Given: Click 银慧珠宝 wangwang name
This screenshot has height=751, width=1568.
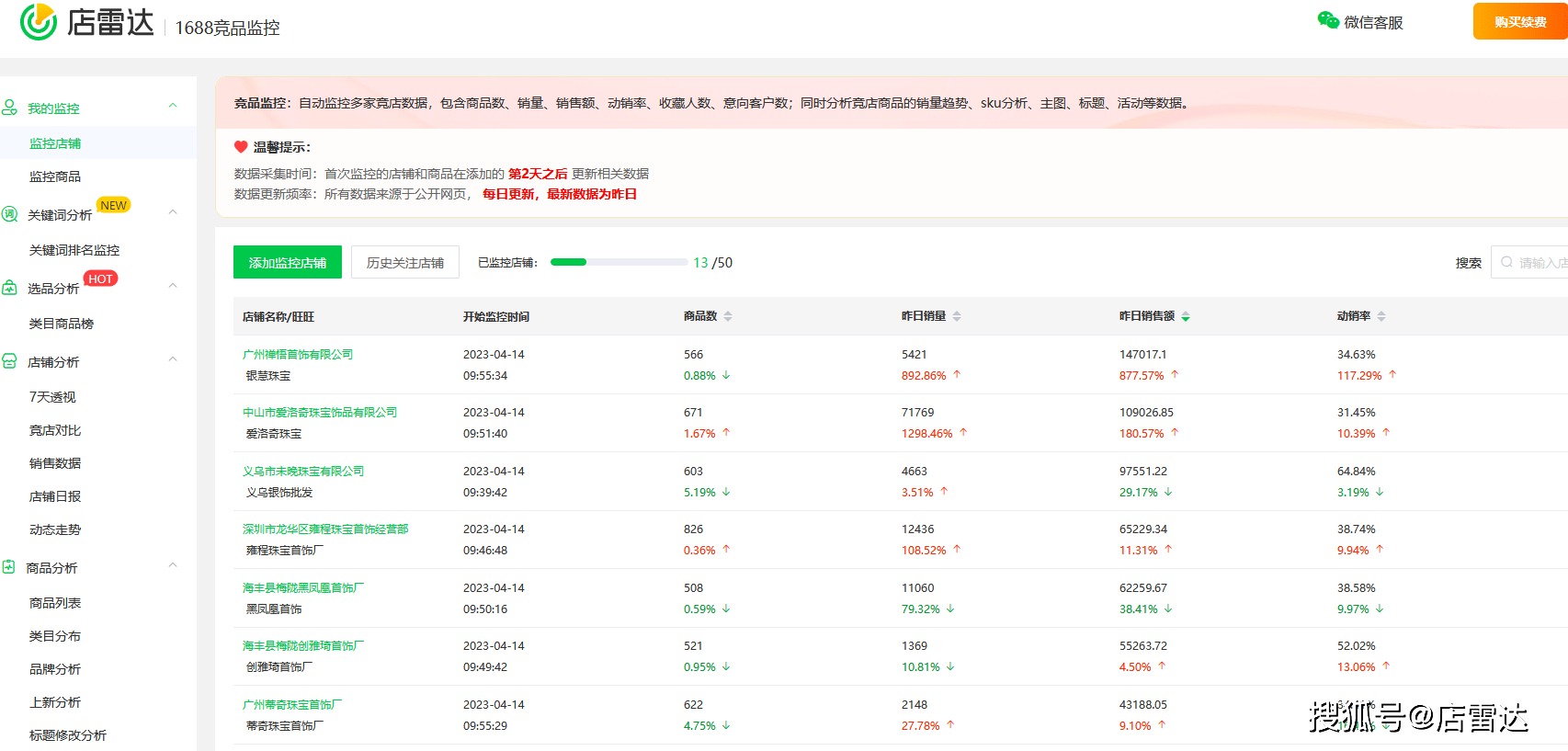Looking at the screenshot, I should tap(268, 375).
